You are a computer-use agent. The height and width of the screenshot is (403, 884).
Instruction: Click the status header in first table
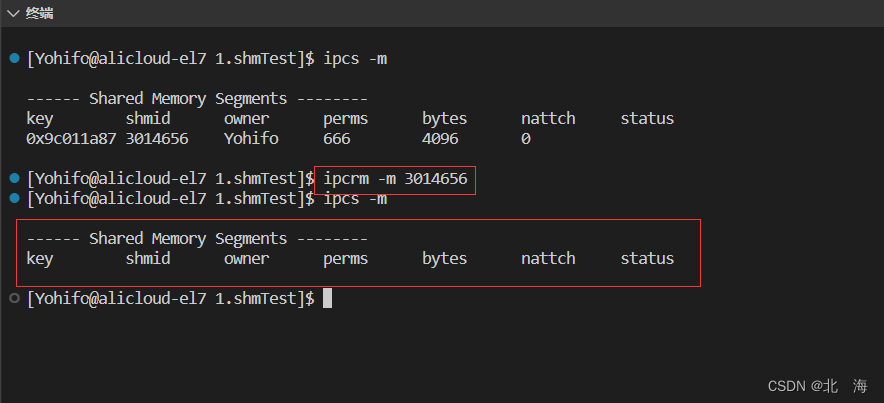click(647, 118)
